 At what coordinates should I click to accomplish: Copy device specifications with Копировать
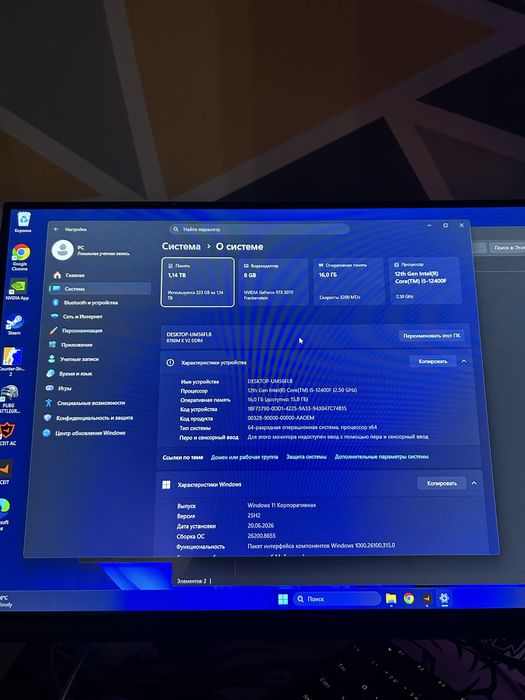(433, 361)
